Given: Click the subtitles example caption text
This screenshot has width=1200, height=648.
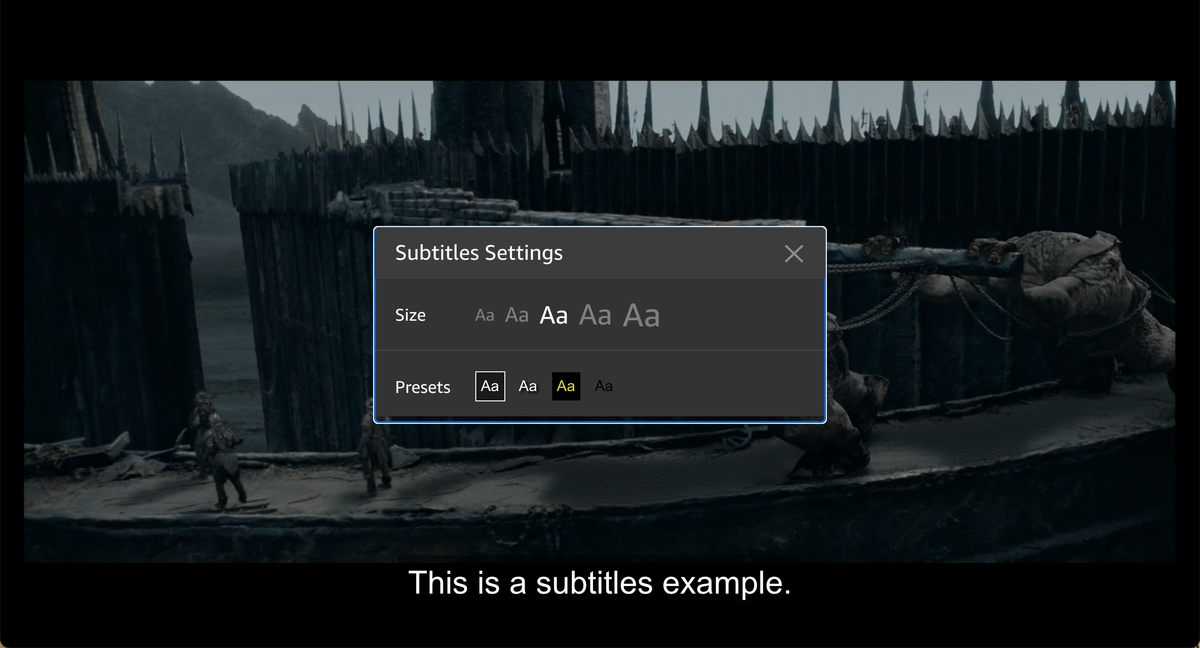Looking at the screenshot, I should pyautogui.click(x=599, y=583).
